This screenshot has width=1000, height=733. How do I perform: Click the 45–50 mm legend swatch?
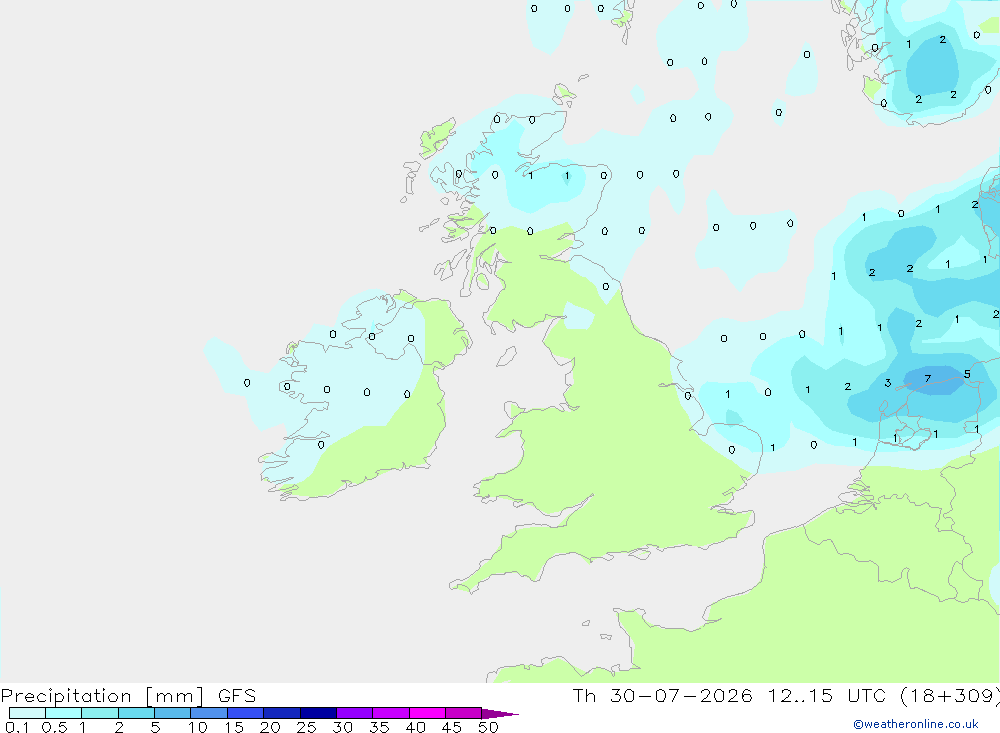[463, 713]
